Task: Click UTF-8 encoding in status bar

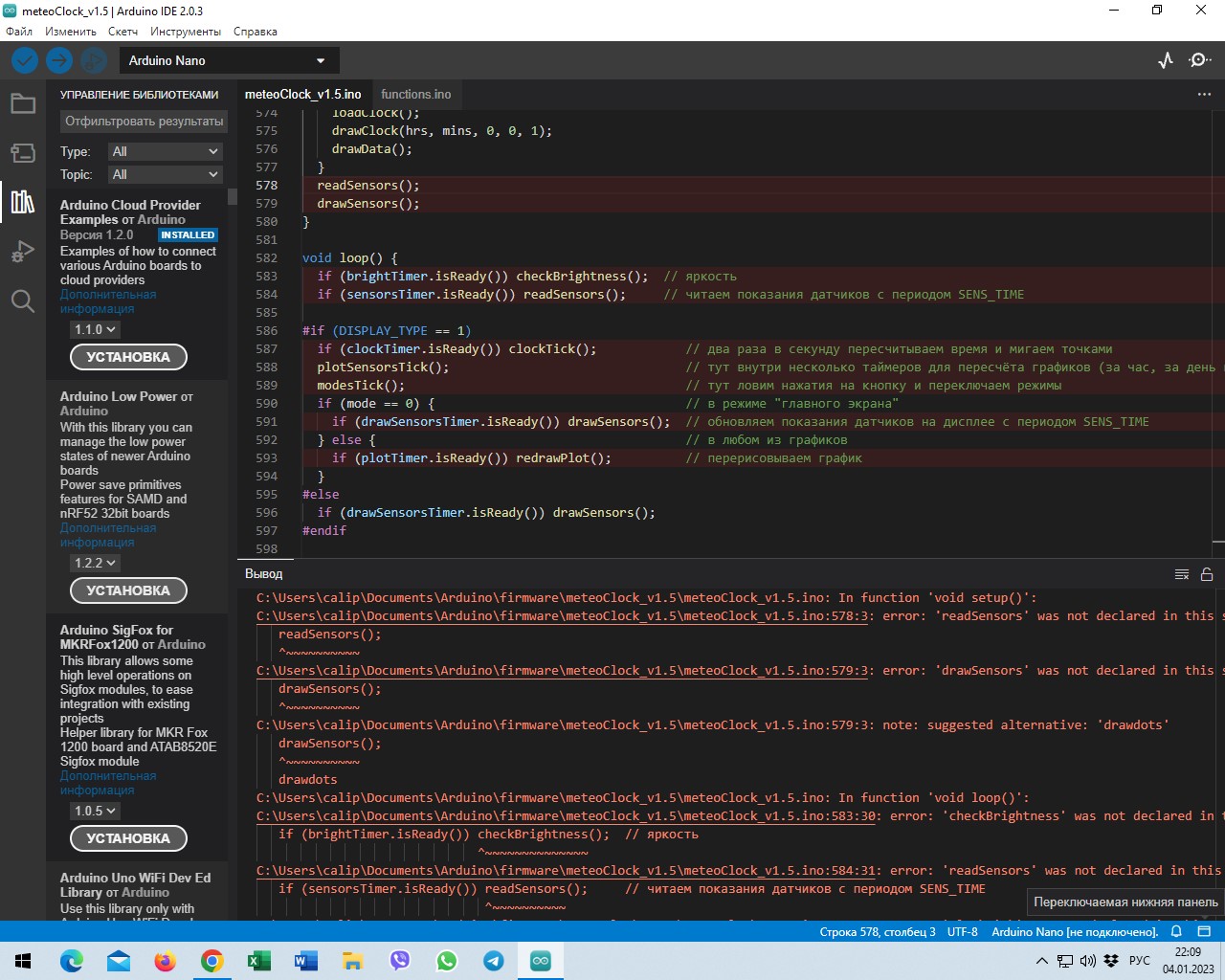Action: pos(963,931)
